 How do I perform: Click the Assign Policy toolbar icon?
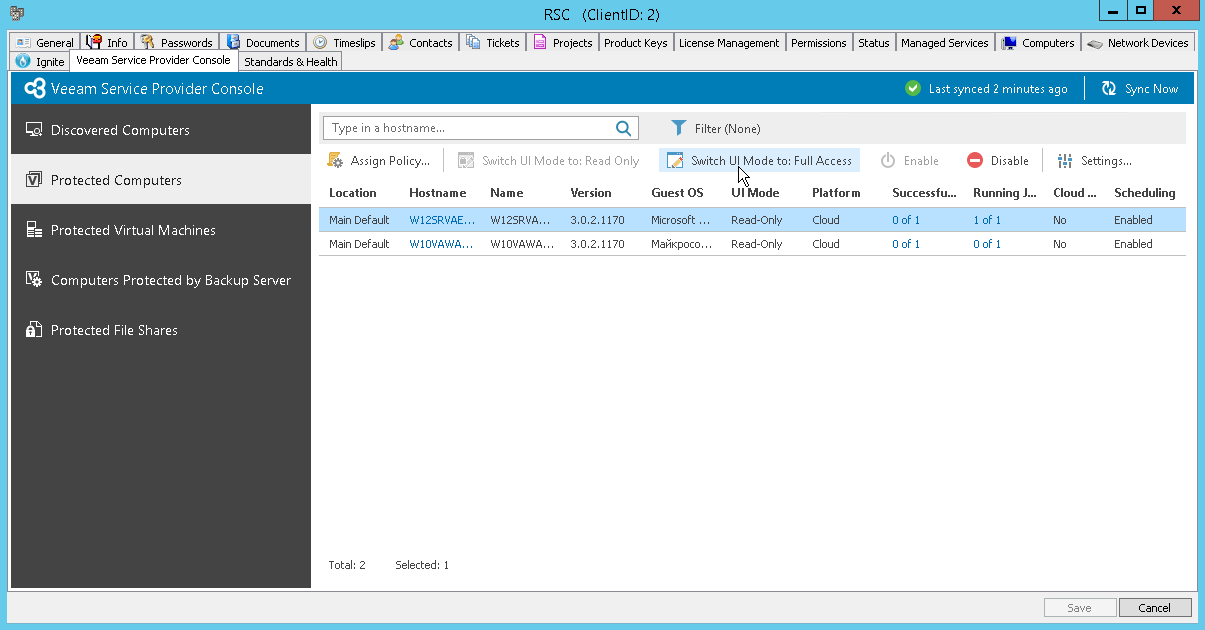tap(333, 160)
